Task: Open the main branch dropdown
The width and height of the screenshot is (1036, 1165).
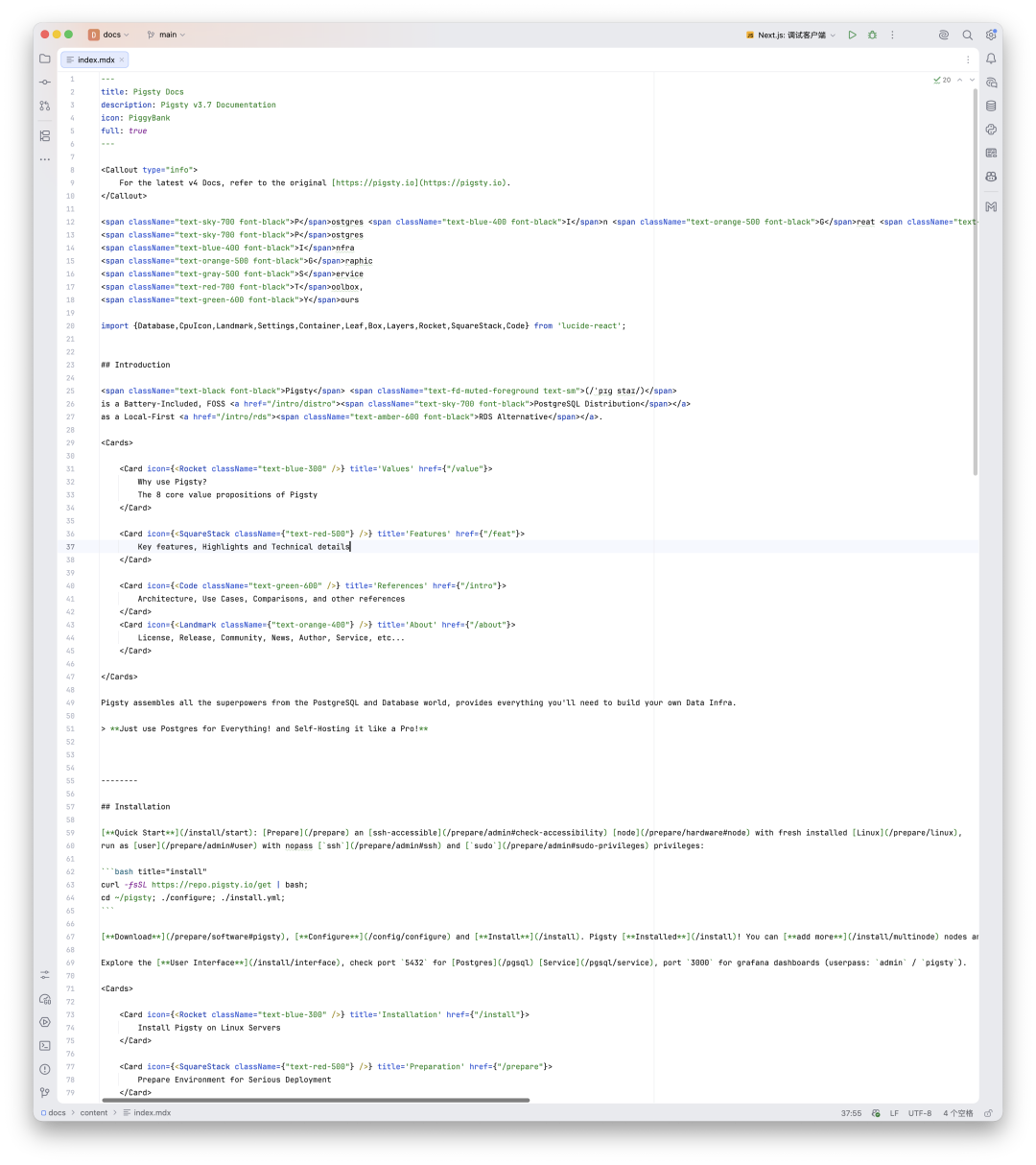Action: pos(167,35)
